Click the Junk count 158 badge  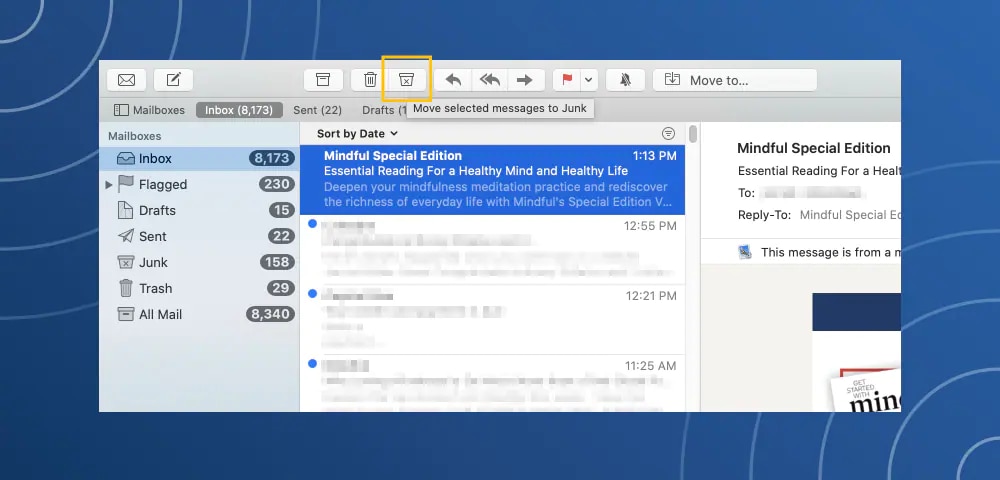[277, 262]
